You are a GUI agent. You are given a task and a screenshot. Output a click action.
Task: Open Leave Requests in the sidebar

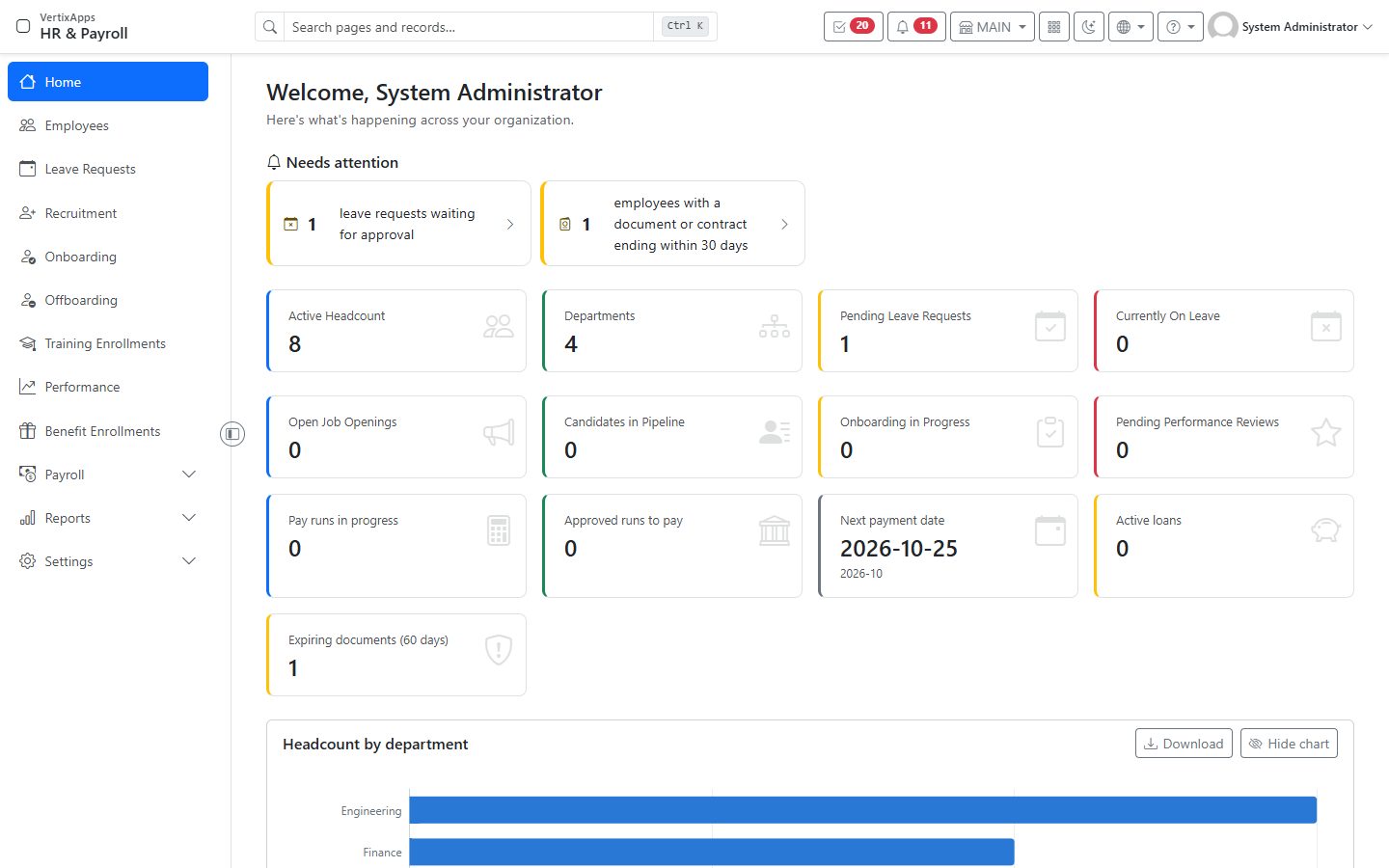click(x=108, y=169)
